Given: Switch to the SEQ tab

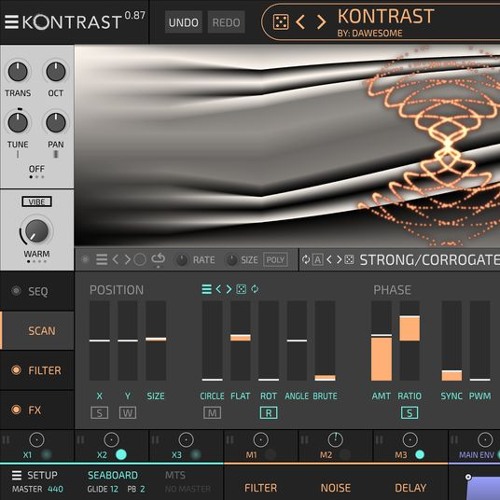Looking at the screenshot, I should (x=37, y=291).
